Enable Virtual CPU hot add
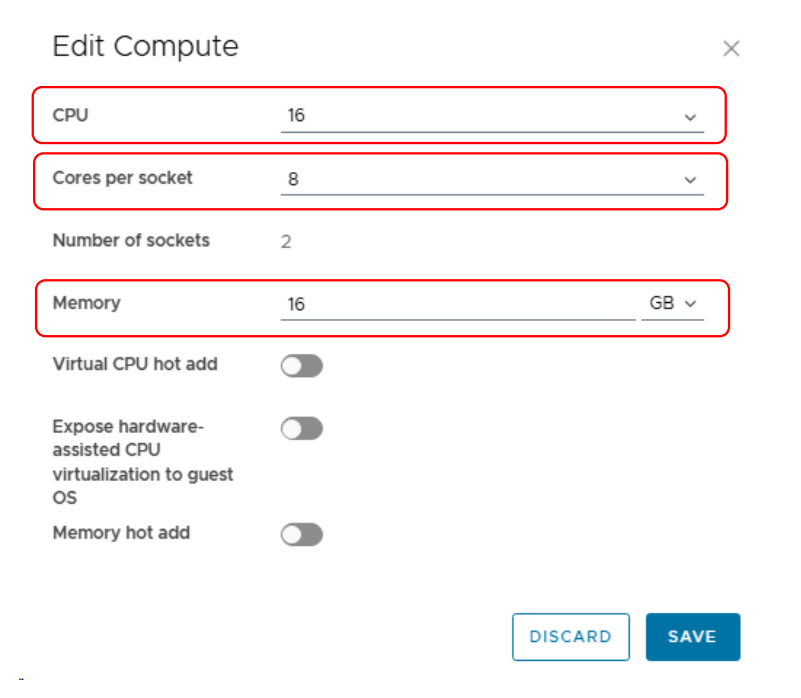This screenshot has height=698, width=801. point(302,366)
